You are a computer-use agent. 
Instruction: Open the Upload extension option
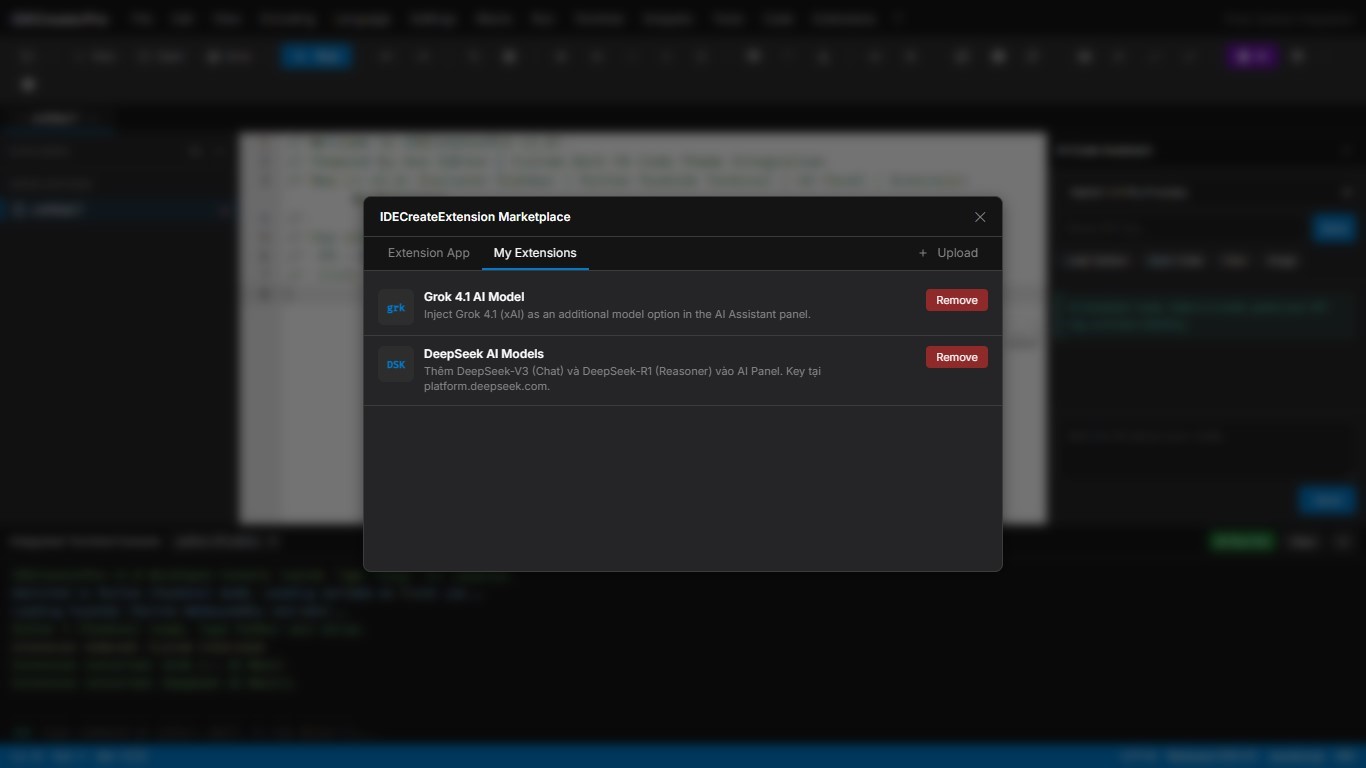(948, 253)
